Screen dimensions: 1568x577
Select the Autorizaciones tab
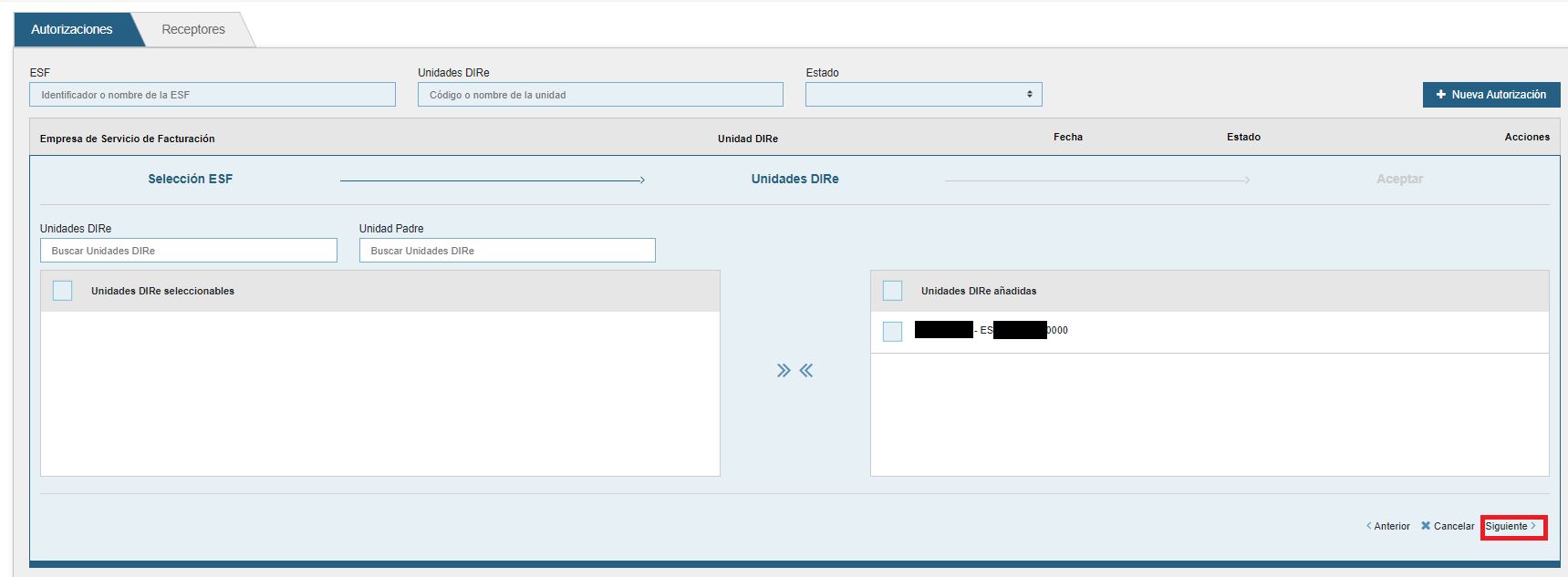[72, 29]
